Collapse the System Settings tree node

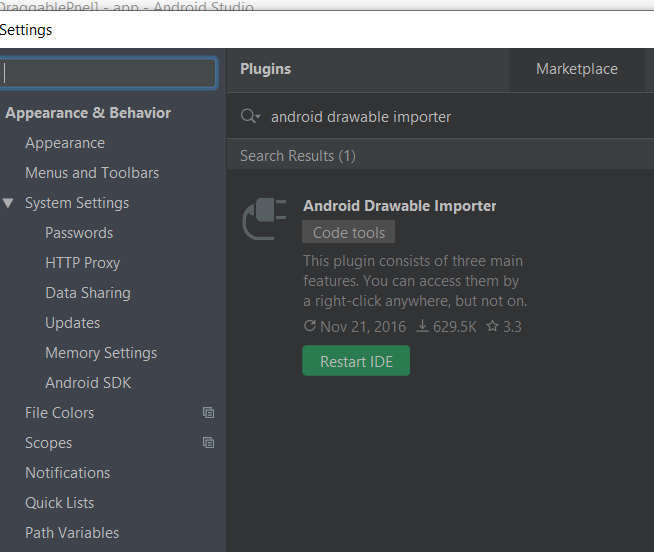click(x=8, y=204)
